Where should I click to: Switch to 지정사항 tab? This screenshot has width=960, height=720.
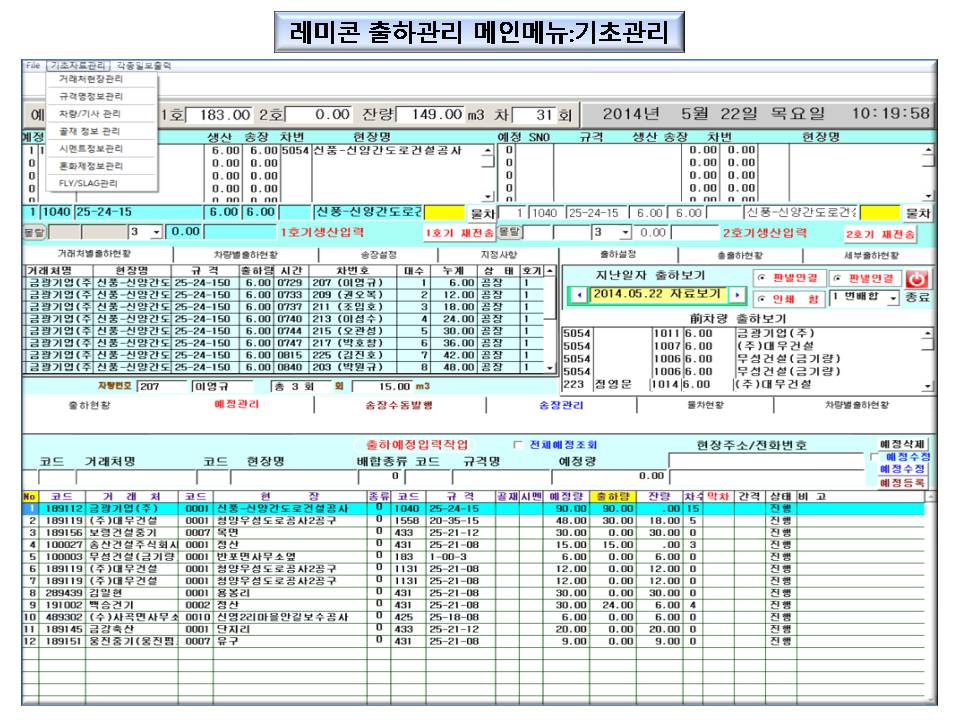tap(499, 255)
